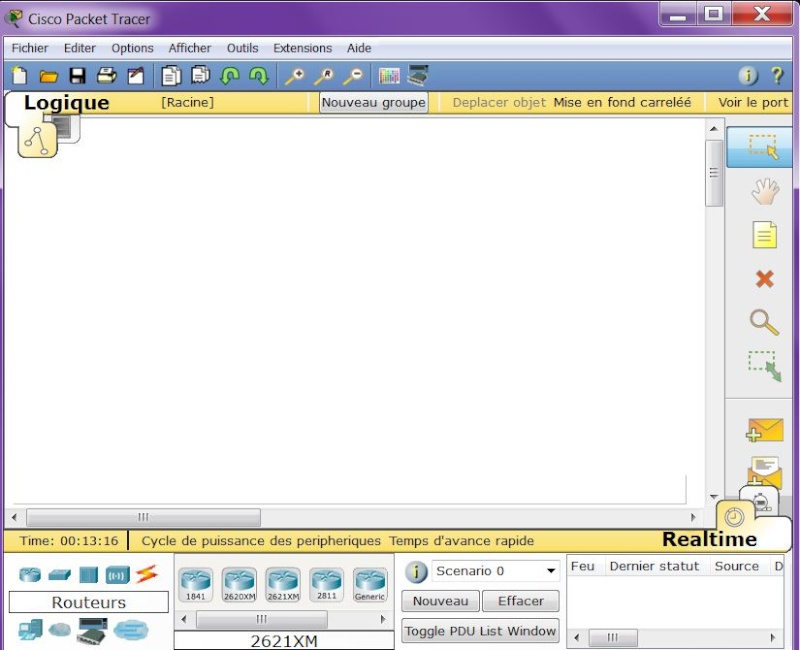The height and width of the screenshot is (650, 800).
Task: Pick the 1841 router
Action: (x=195, y=585)
